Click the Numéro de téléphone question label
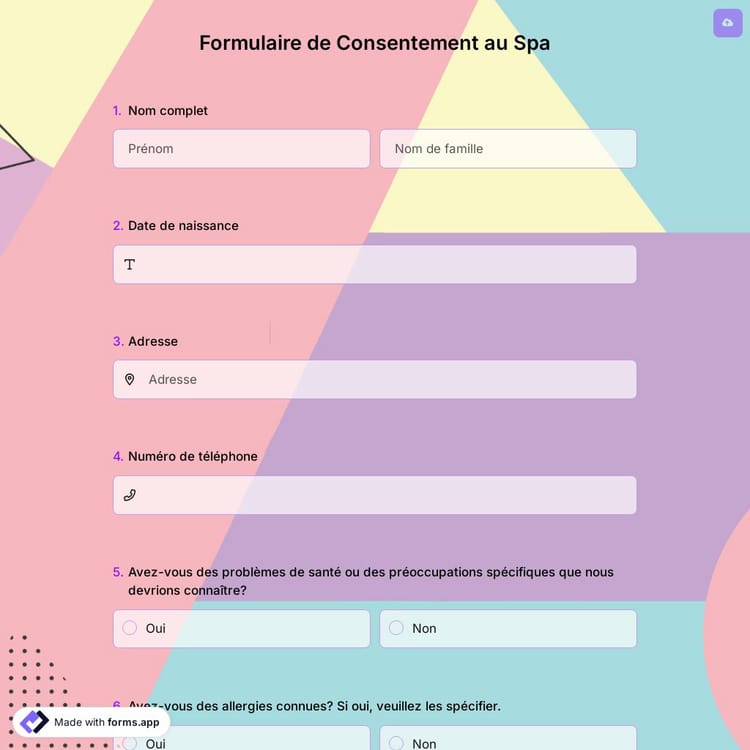Screen dimensions: 750x750 (193, 456)
